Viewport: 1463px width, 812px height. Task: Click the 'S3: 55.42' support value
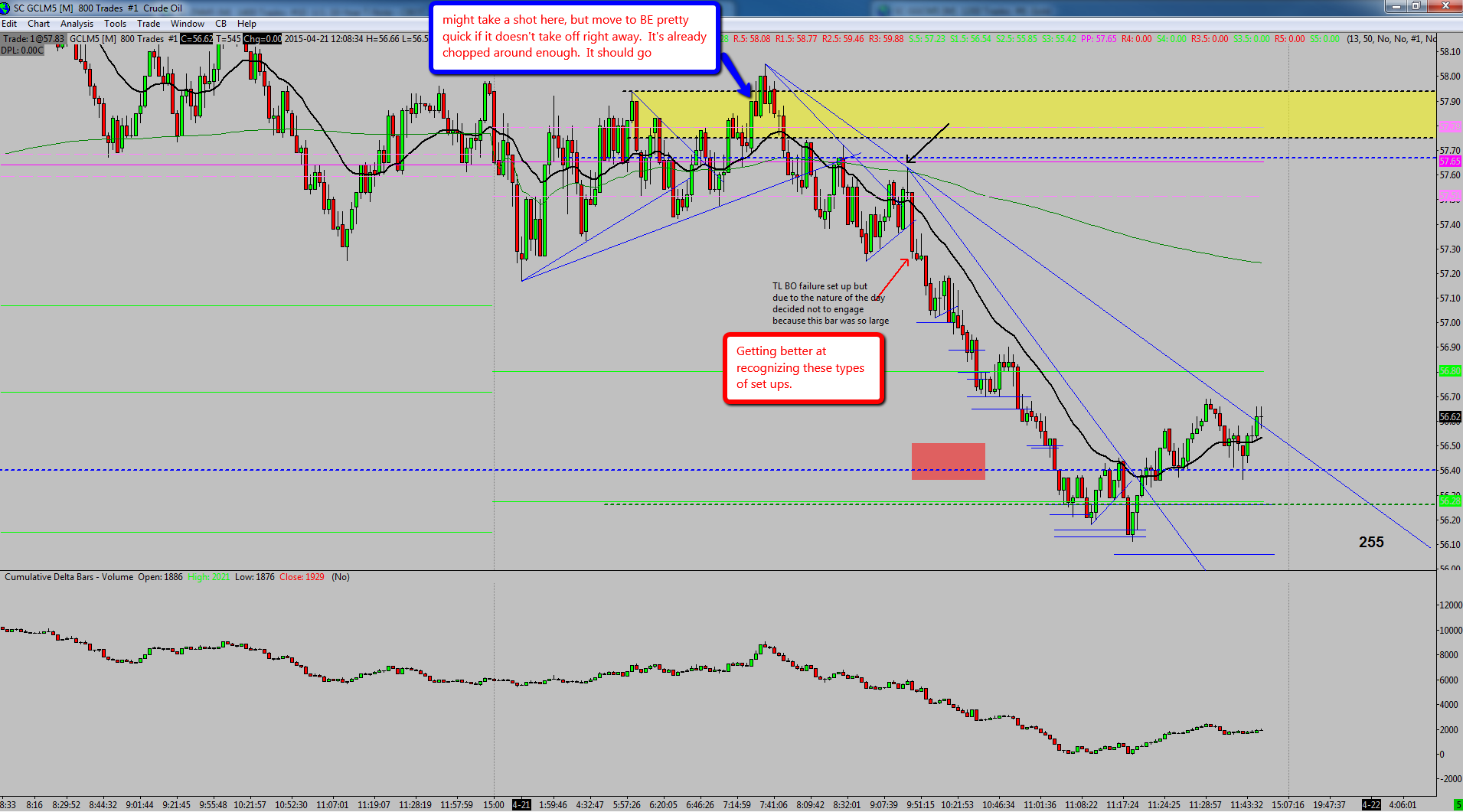pyautogui.click(x=1060, y=39)
